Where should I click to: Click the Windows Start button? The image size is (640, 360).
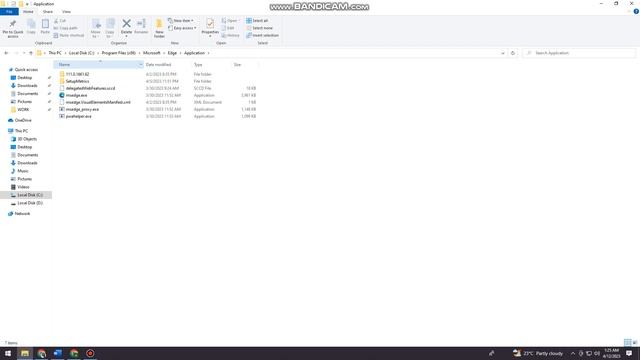[8, 353]
